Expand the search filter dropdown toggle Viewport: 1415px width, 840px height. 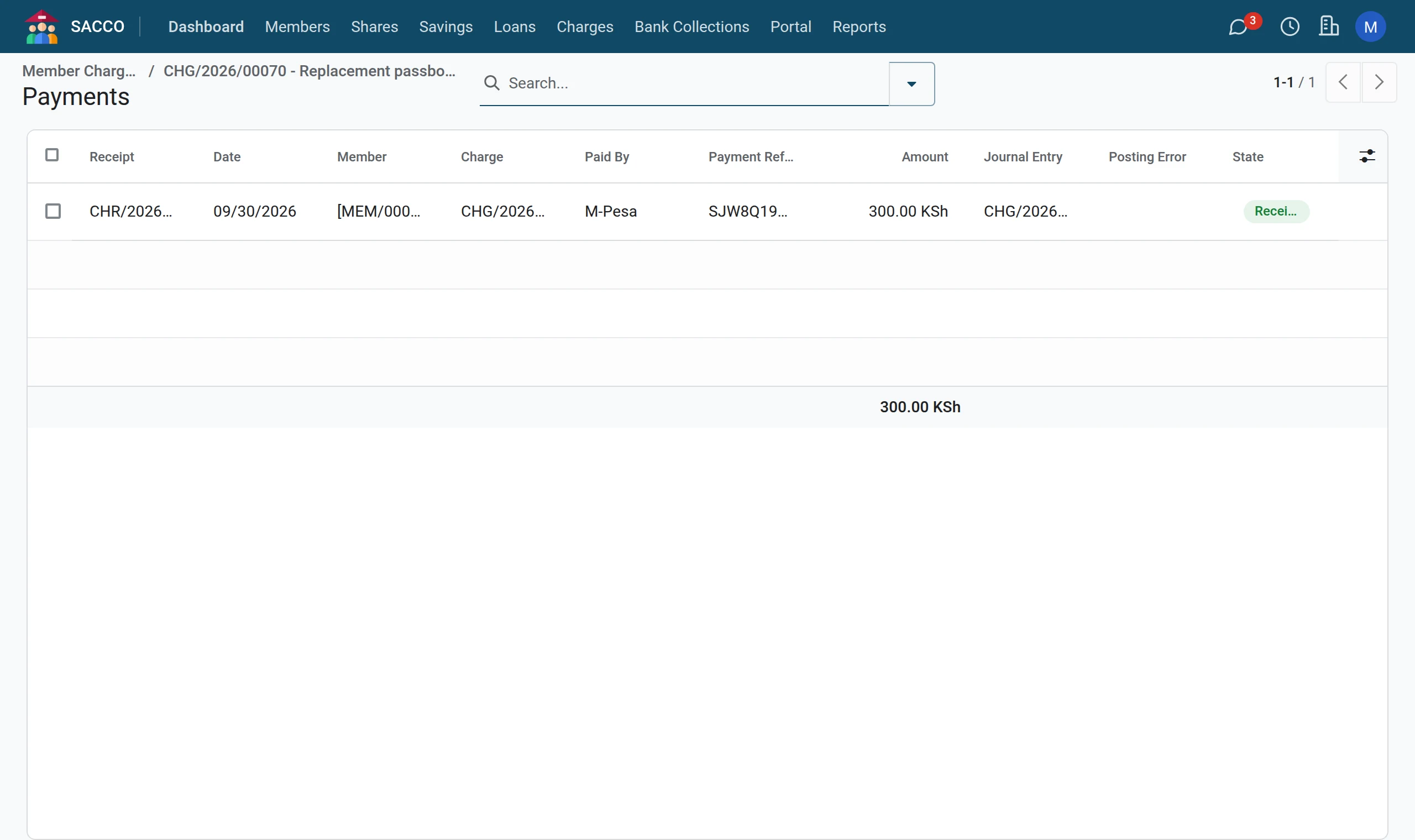click(912, 84)
